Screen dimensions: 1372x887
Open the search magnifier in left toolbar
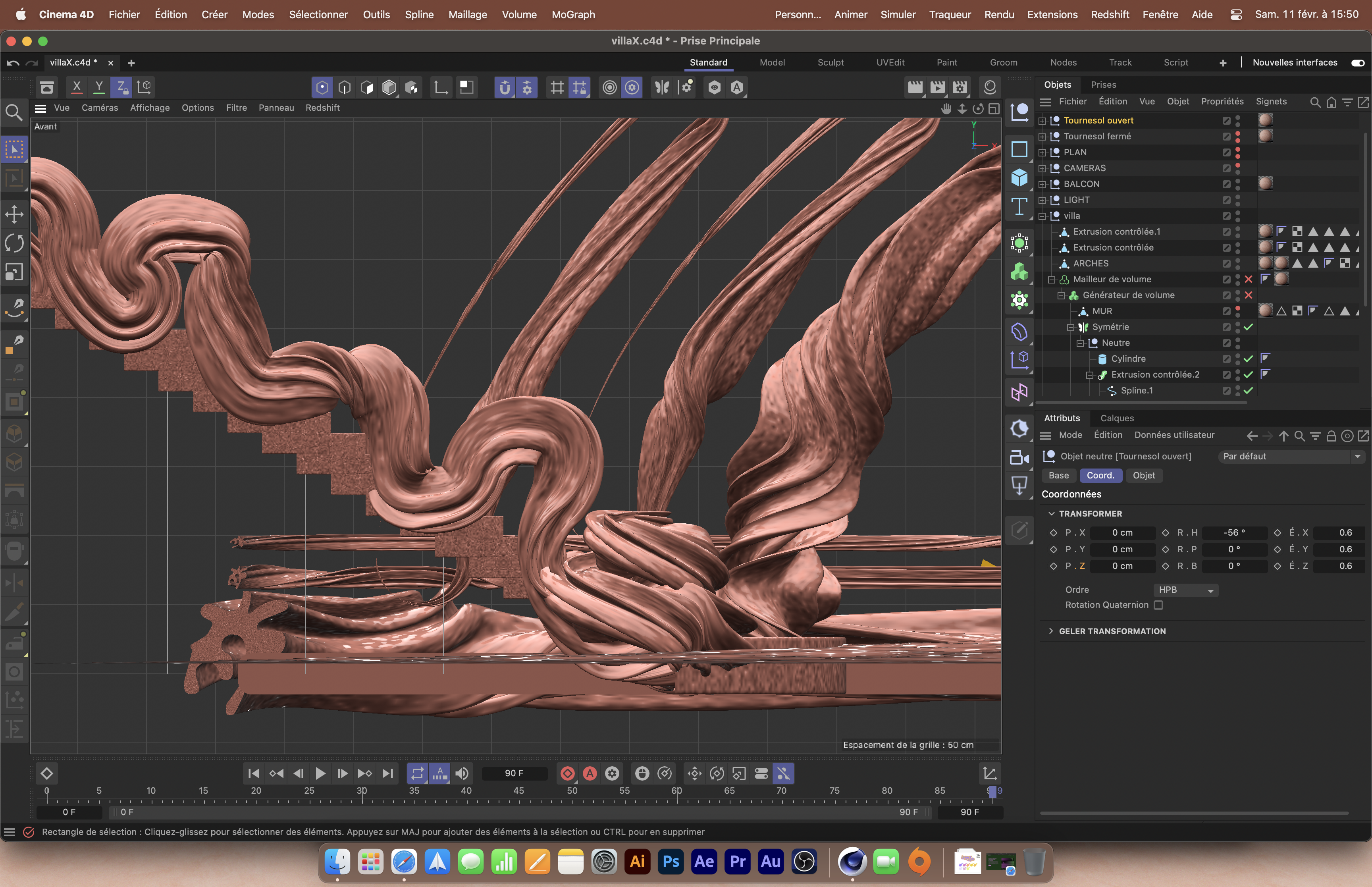click(x=14, y=112)
